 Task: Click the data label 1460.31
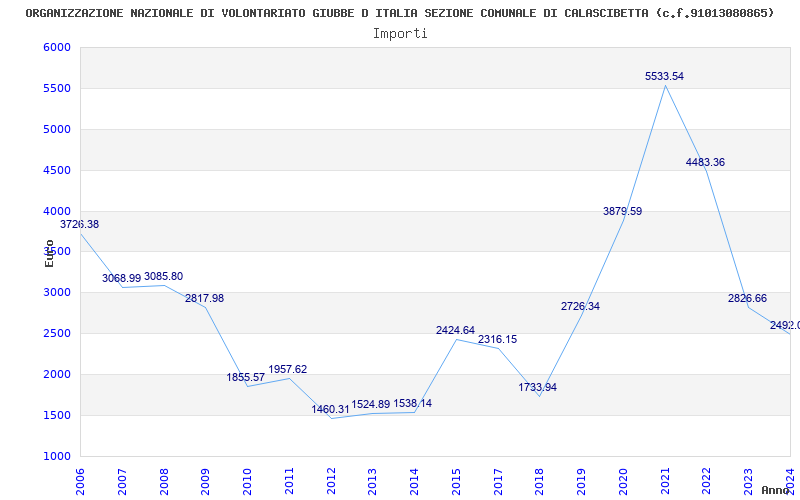[x=331, y=410]
